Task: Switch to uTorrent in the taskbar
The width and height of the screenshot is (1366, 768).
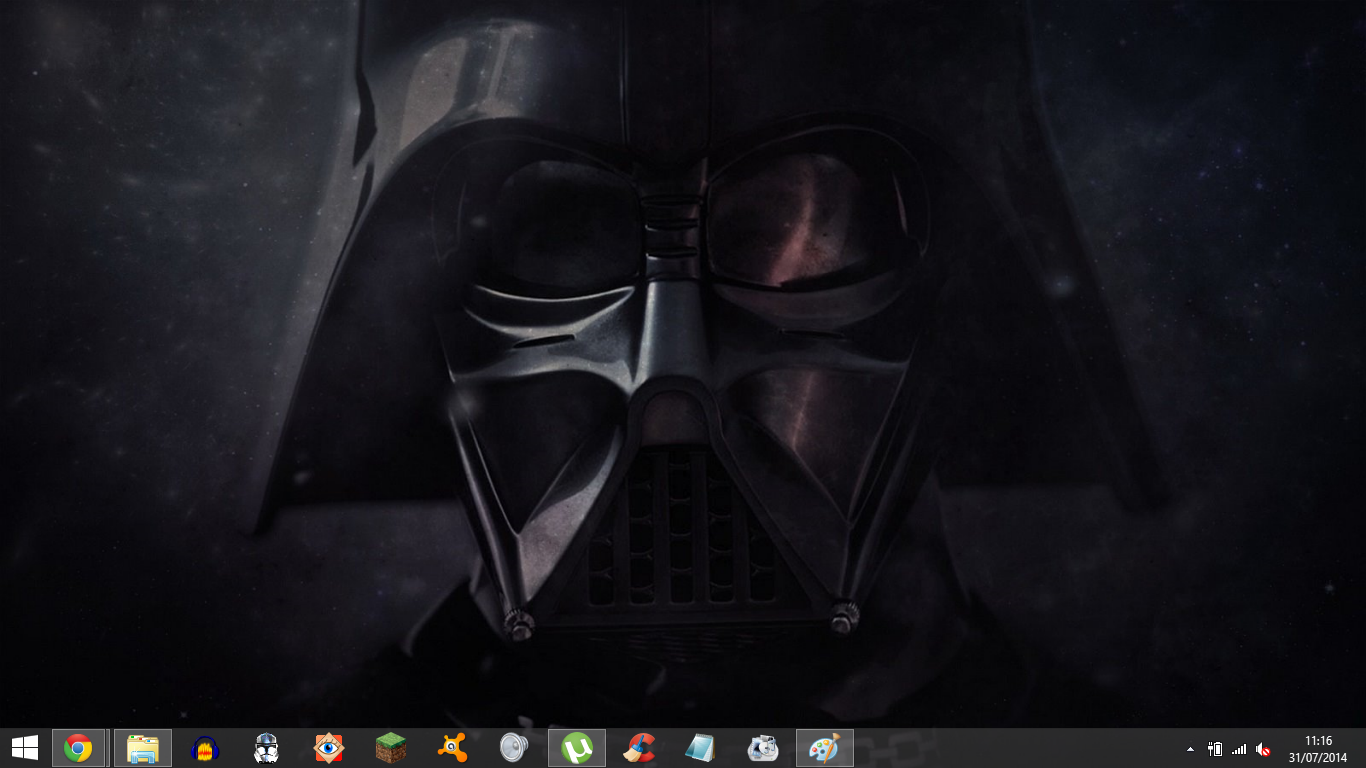Action: (x=577, y=748)
